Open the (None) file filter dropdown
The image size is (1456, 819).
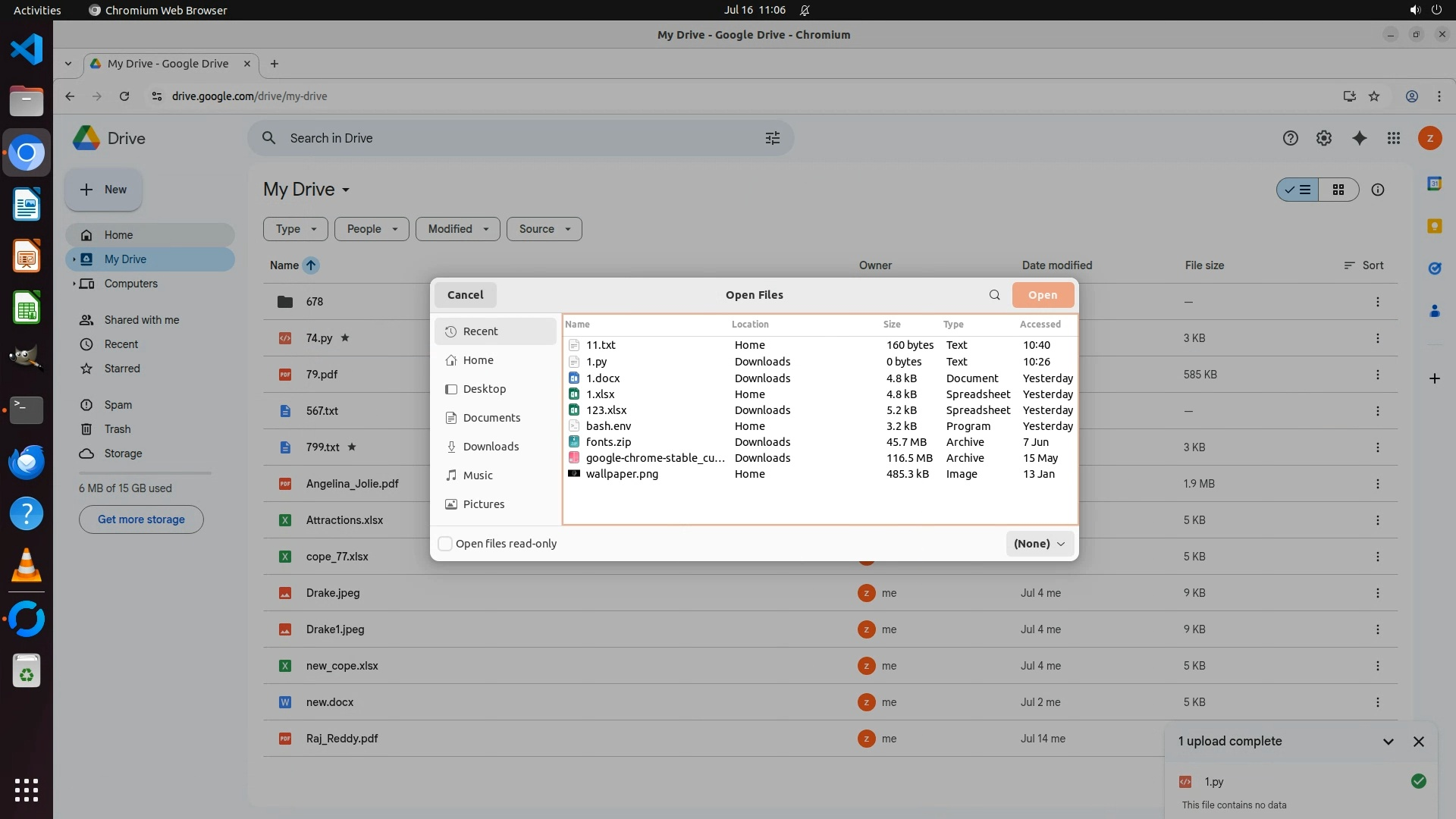point(1039,544)
